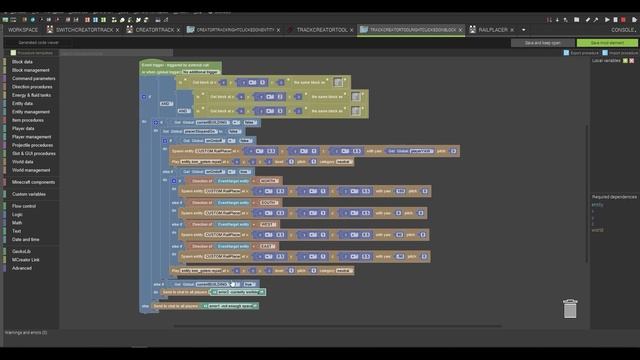This screenshot has width=640, height=360.
Task: Click Save mod element button
Action: tap(607, 43)
